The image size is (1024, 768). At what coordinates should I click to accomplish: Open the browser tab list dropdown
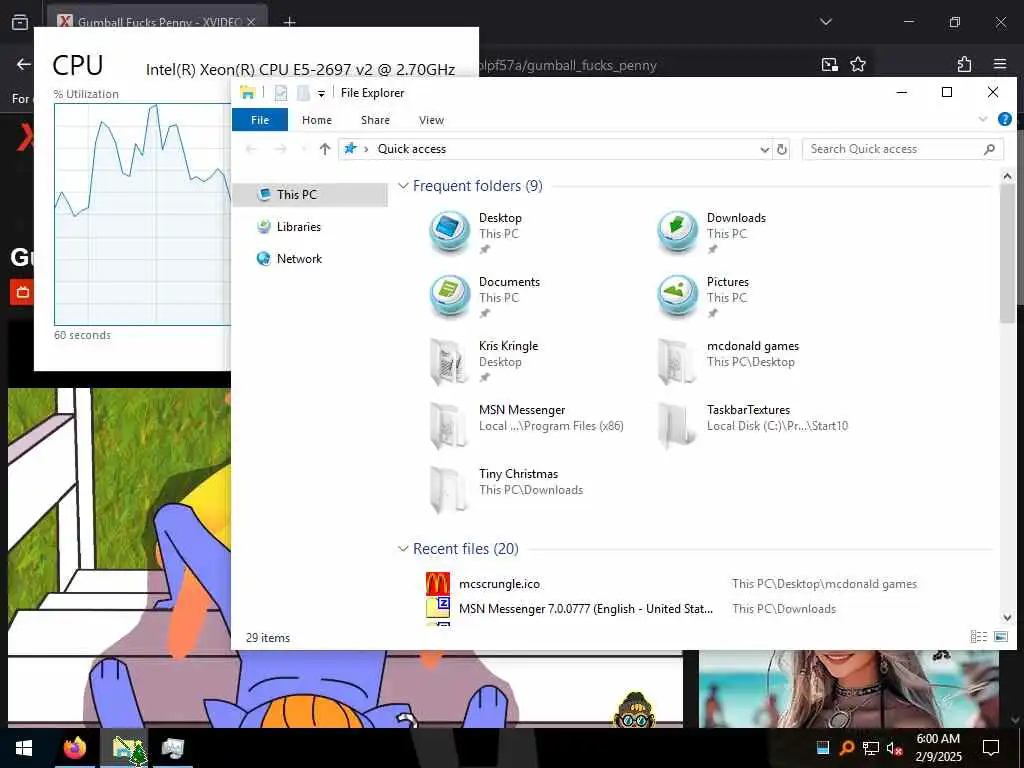pos(825,22)
